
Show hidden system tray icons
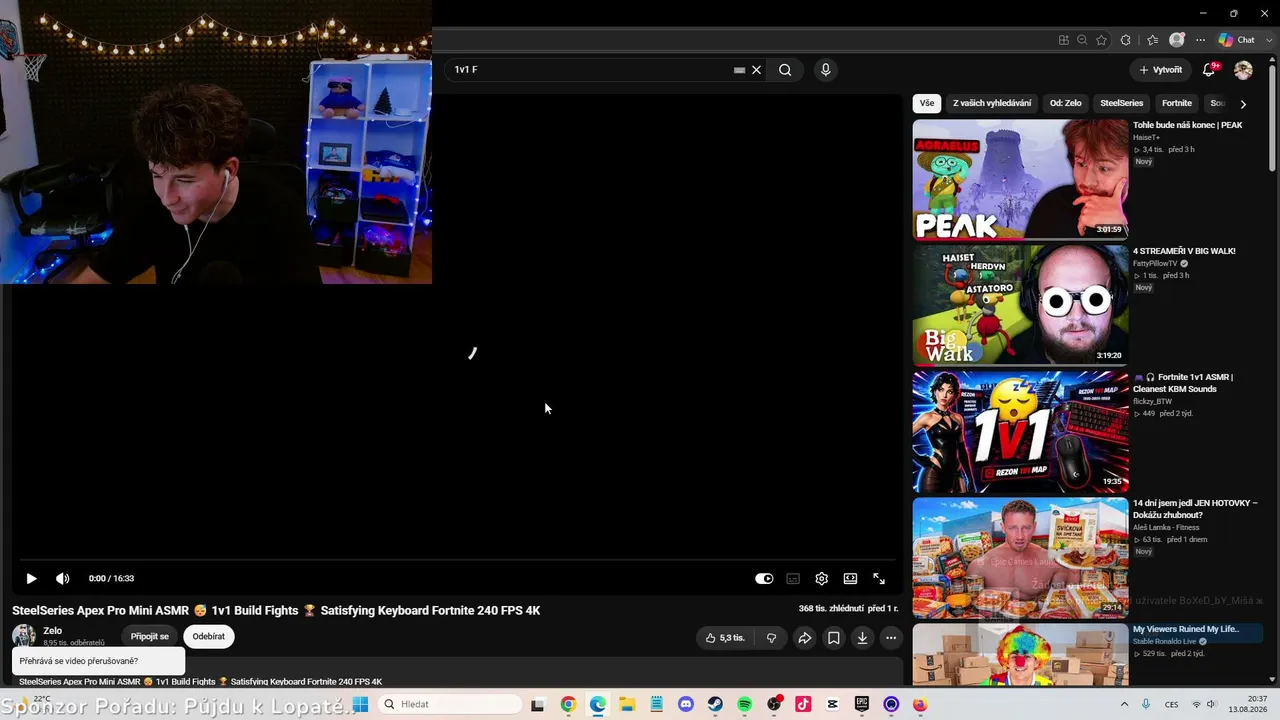[1124, 704]
